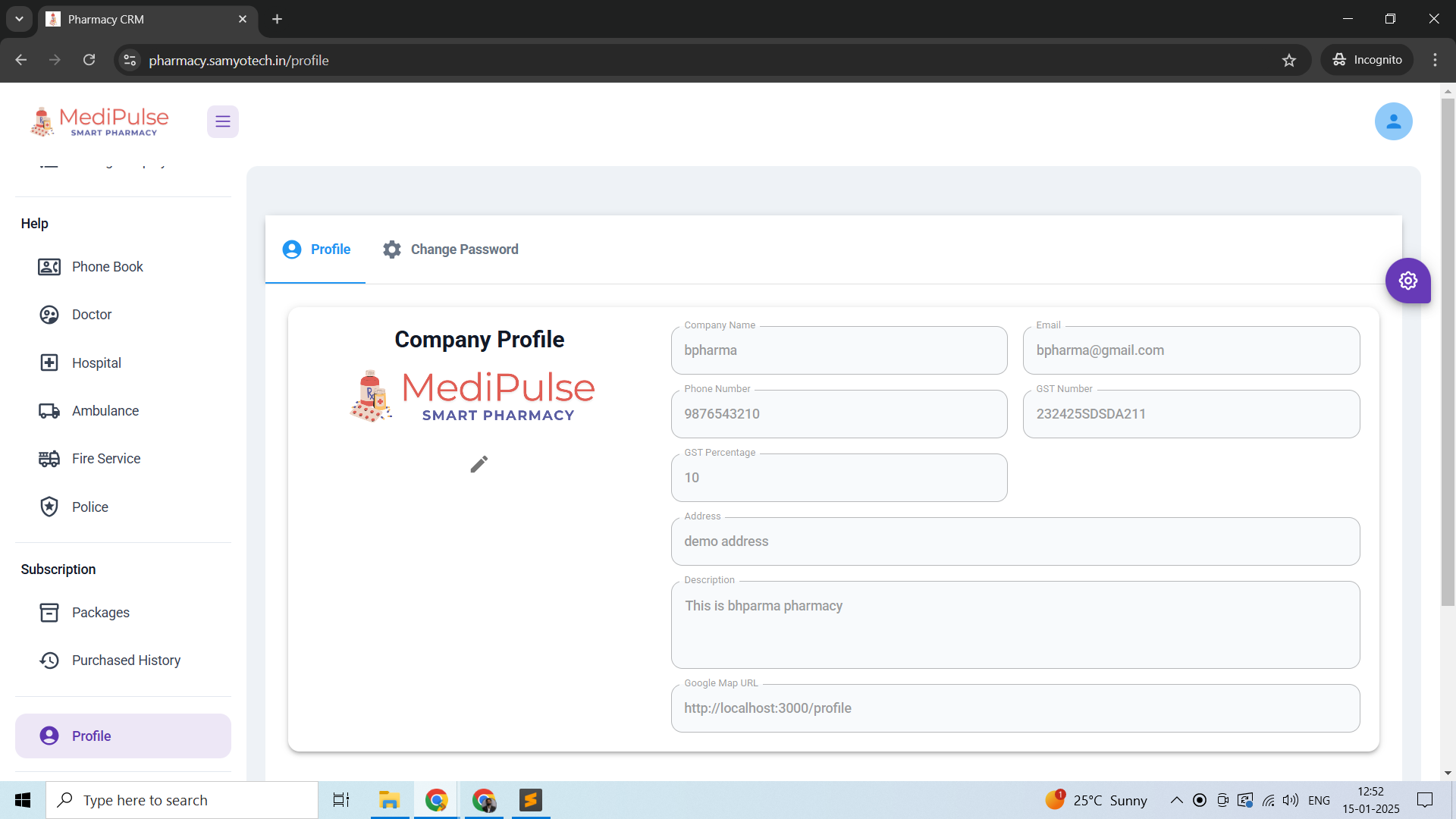
Task: Toggle the sidebar with hamburger icon
Action: (x=222, y=121)
